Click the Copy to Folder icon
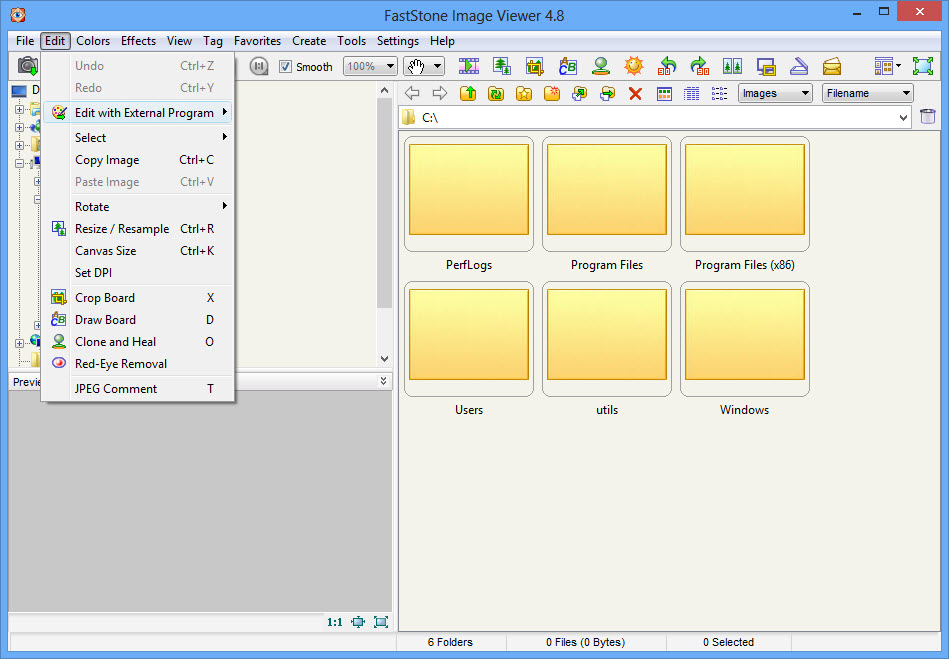This screenshot has width=949, height=659. coord(579,93)
